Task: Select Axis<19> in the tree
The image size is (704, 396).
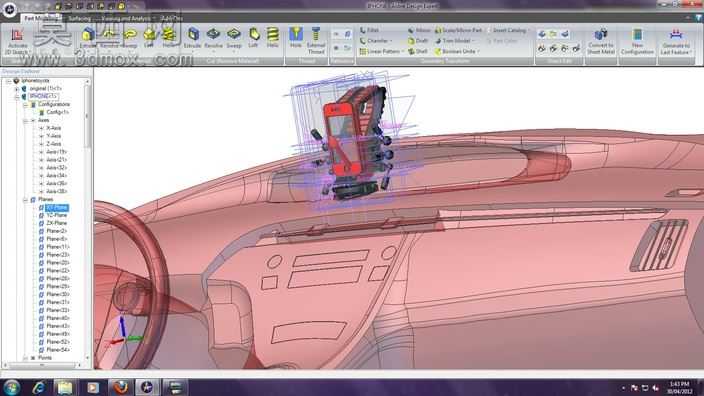Action: (x=57, y=152)
